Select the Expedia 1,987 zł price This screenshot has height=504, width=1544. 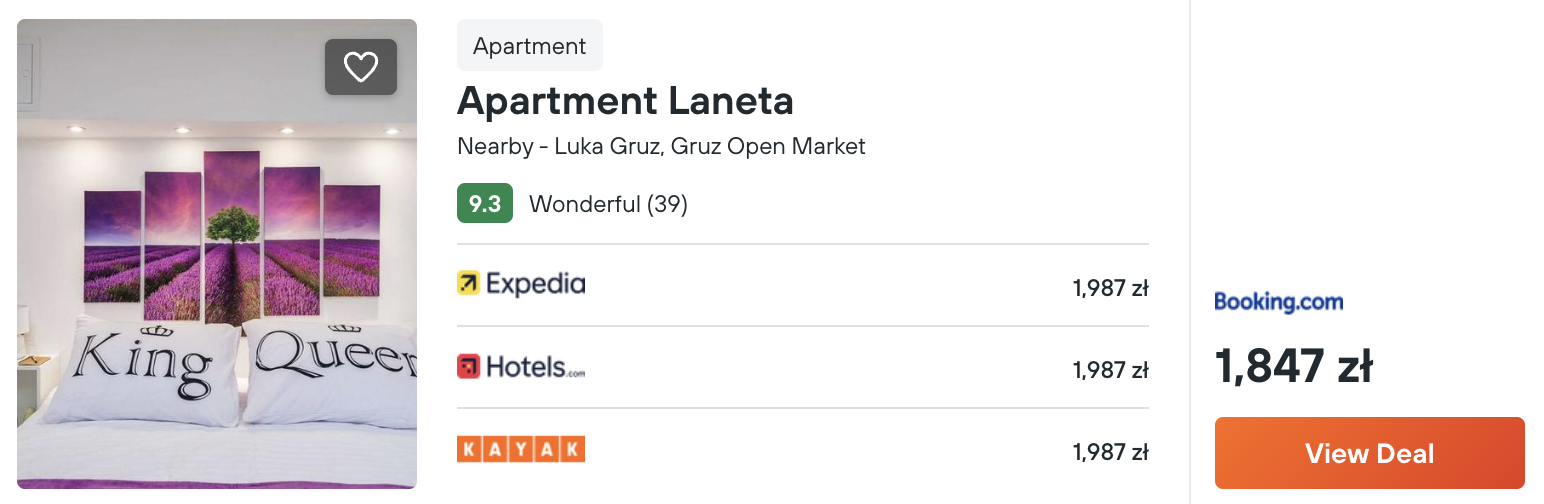1111,289
